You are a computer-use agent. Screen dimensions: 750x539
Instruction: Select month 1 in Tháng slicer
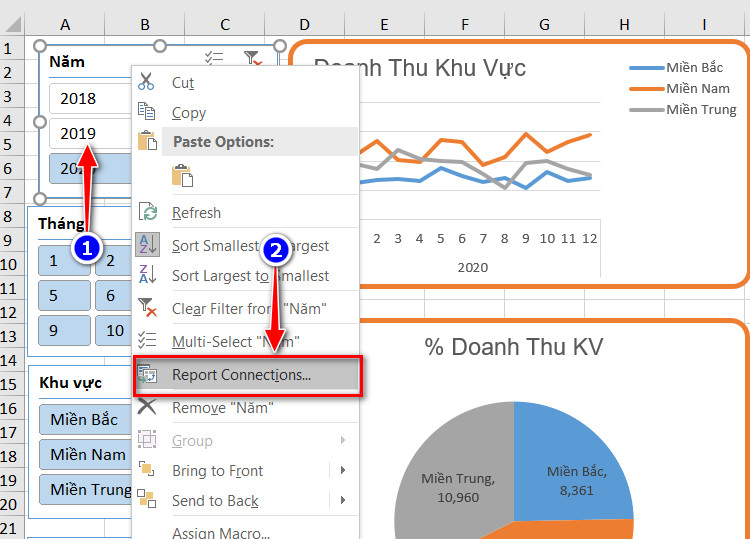click(x=64, y=261)
